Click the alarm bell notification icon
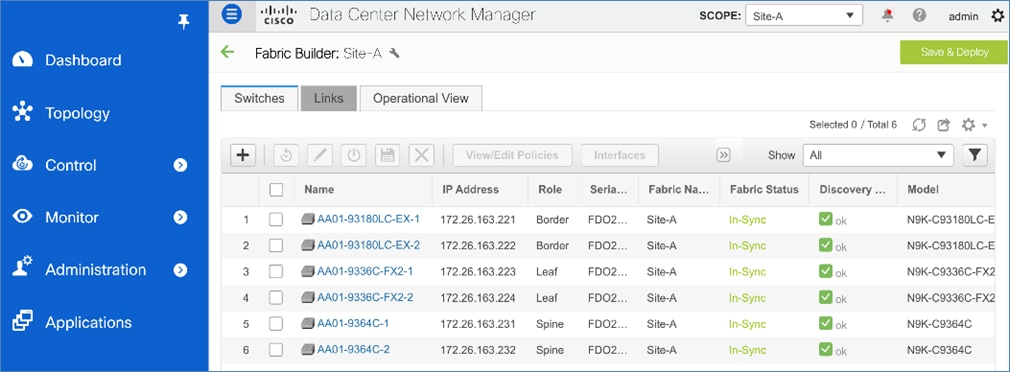Viewport: 1010px width, 372px height. (888, 15)
